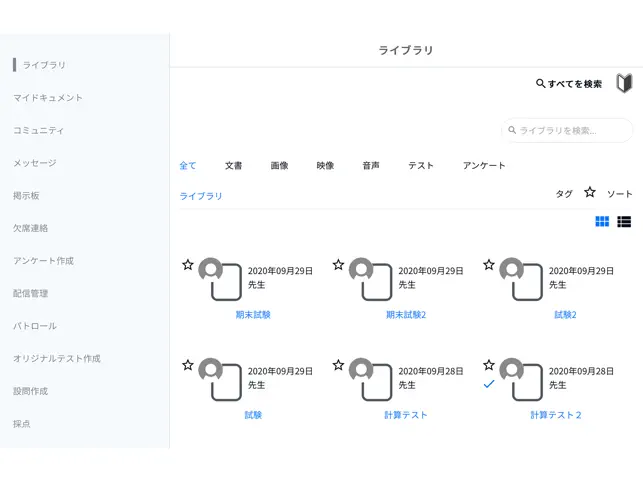The height and width of the screenshot is (482, 643).
Task: Switch to list view icon
Action: [624, 222]
